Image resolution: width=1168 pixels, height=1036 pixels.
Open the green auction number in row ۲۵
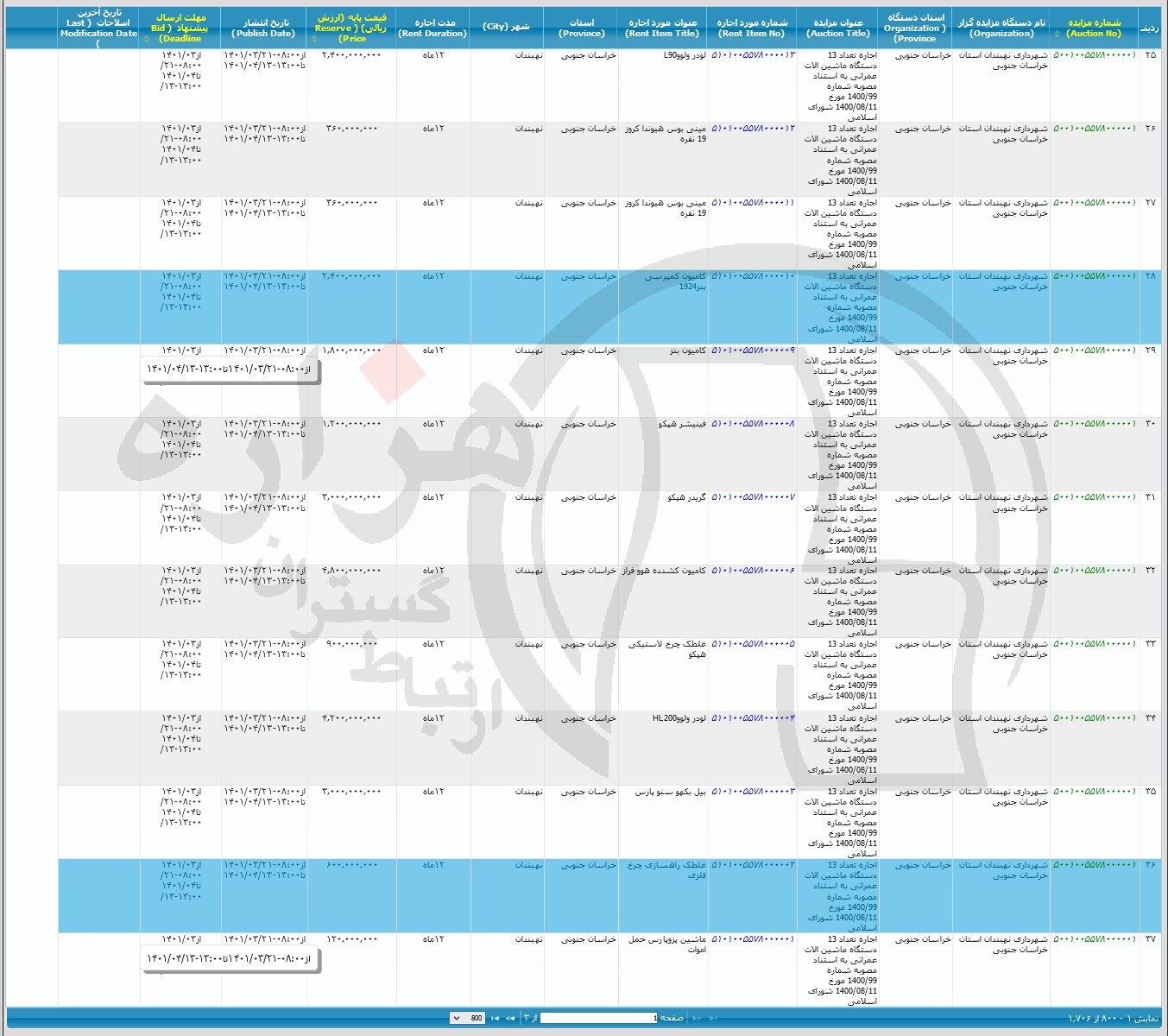tap(1095, 55)
